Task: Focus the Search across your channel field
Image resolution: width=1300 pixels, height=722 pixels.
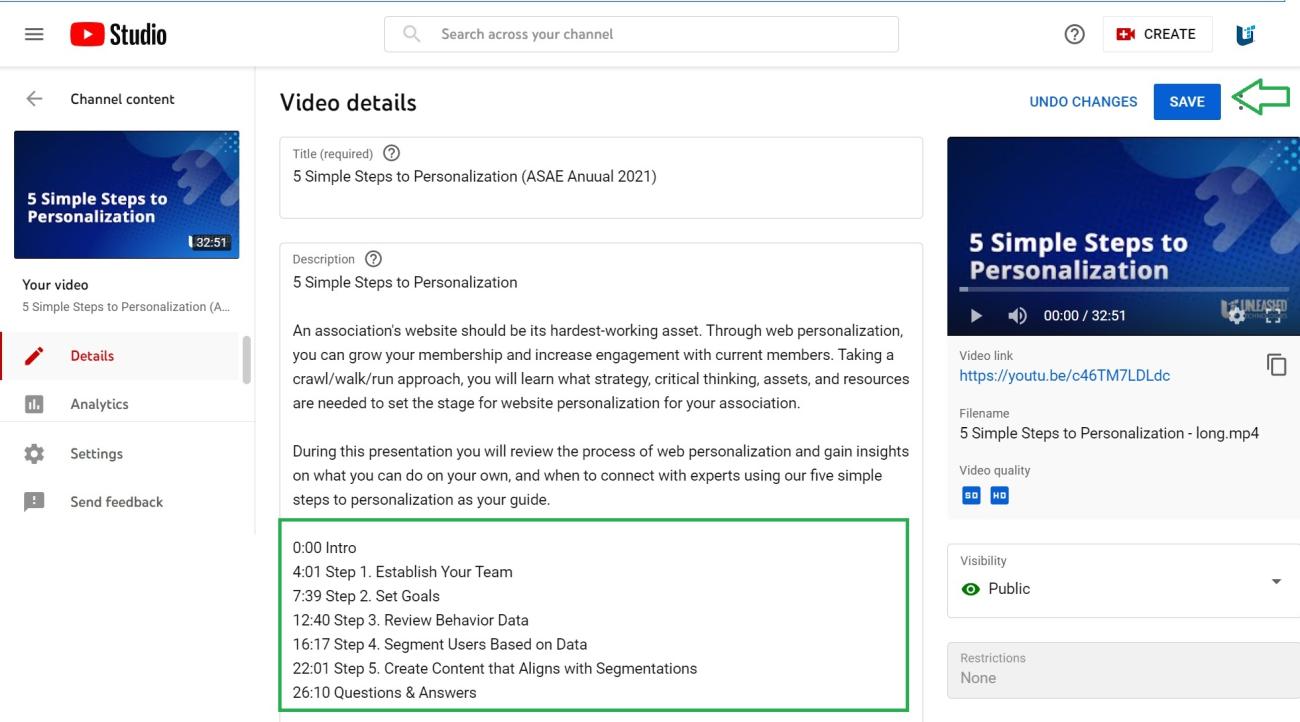Action: point(641,34)
